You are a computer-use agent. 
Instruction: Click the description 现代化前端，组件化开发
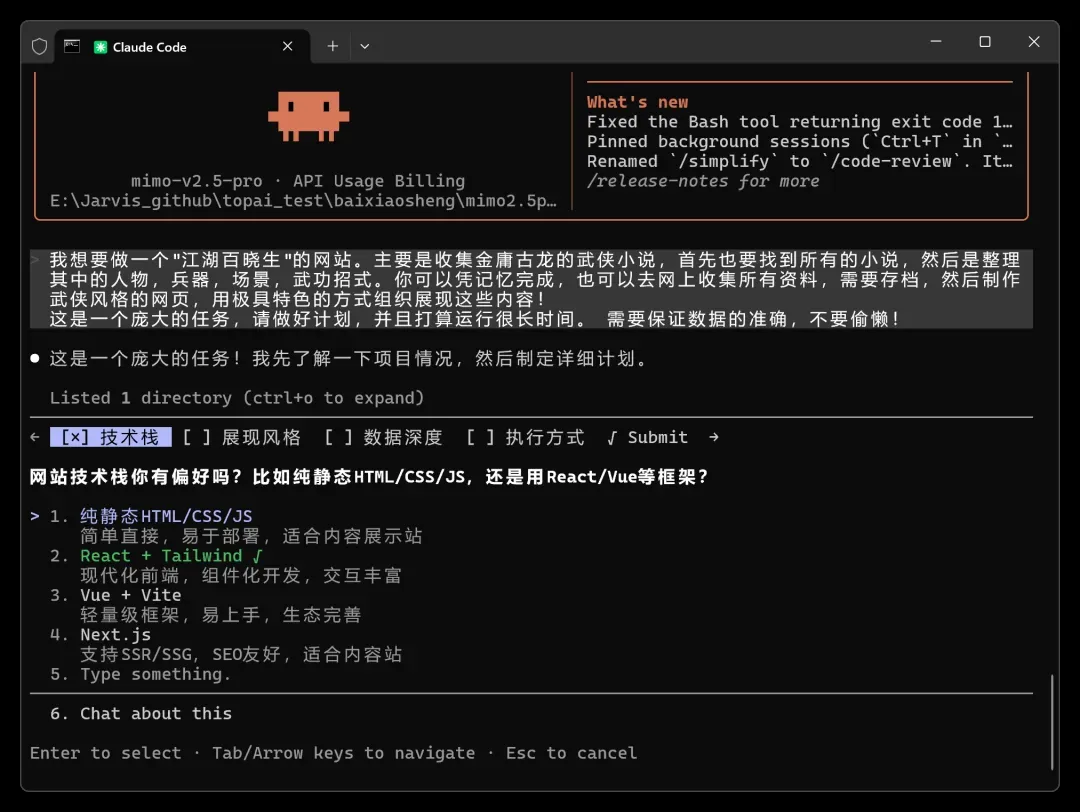point(241,575)
